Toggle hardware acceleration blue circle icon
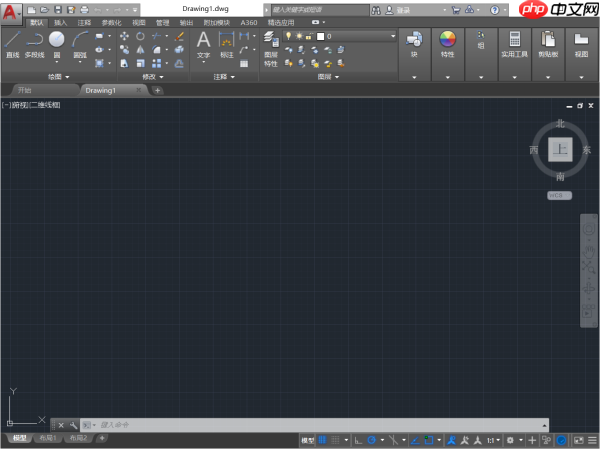Viewport: 600px width, 449px height. (x=561, y=440)
